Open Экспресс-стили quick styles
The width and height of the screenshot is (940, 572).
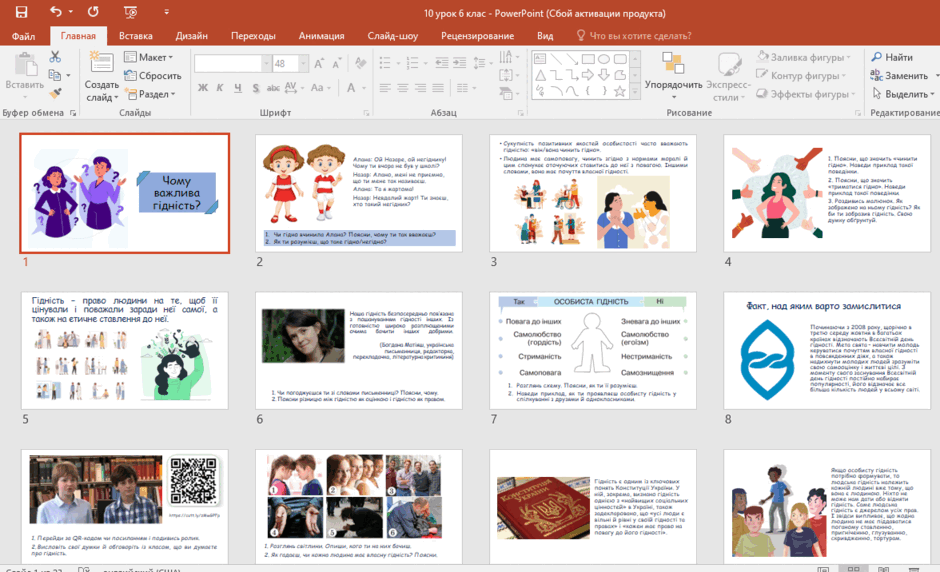tap(728, 76)
